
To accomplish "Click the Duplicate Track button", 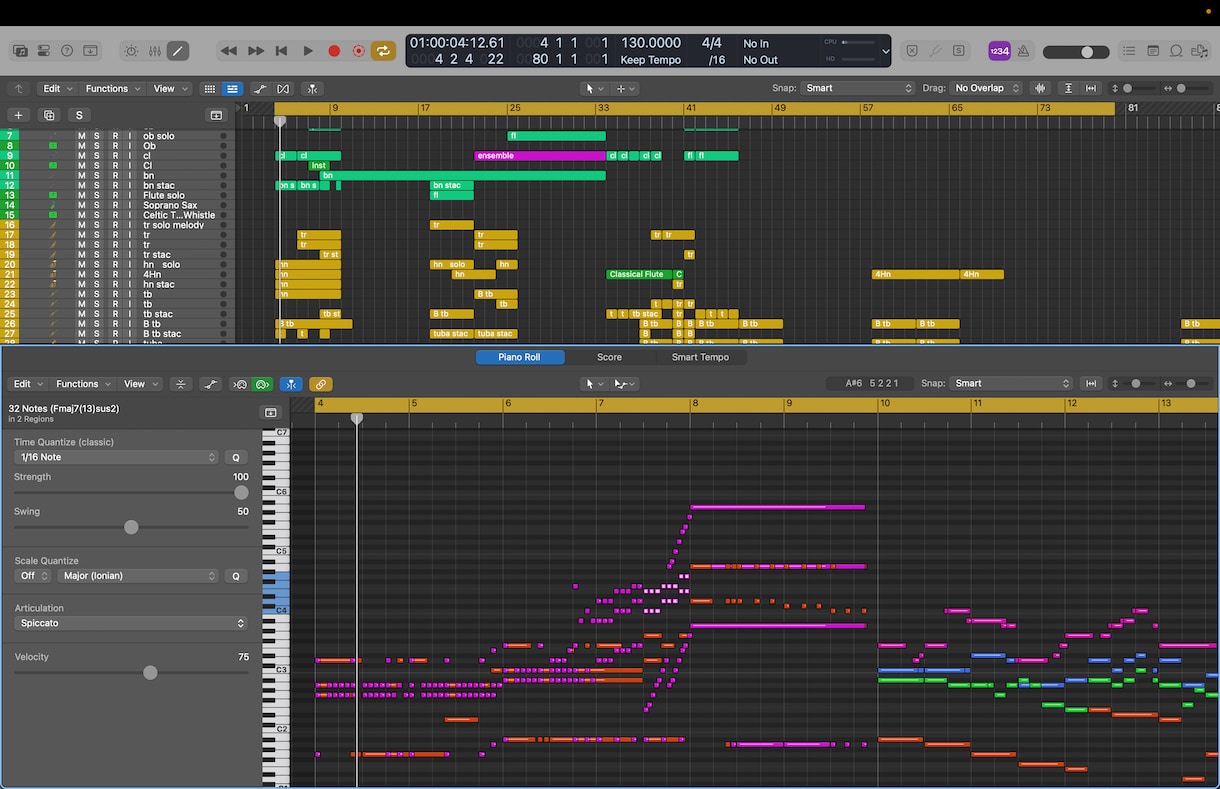I will (x=49, y=115).
